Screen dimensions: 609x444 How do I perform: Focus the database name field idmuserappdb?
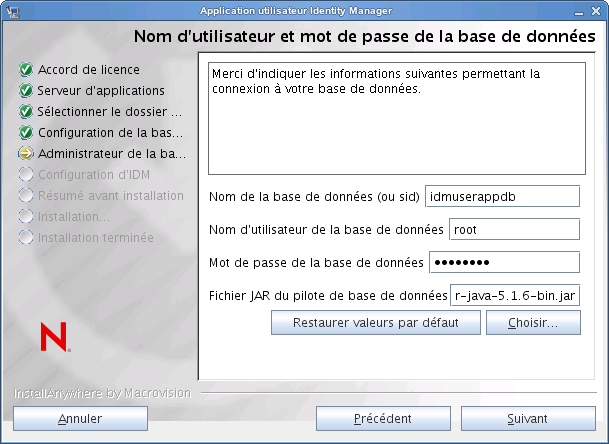pyautogui.click(x=503, y=197)
